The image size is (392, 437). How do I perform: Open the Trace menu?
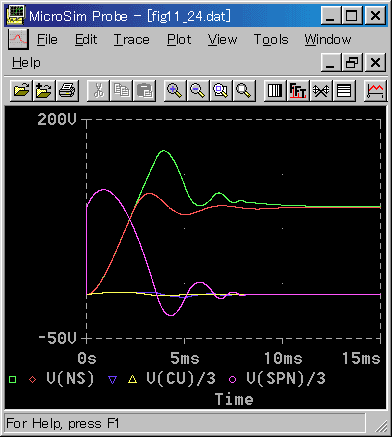pos(131,40)
